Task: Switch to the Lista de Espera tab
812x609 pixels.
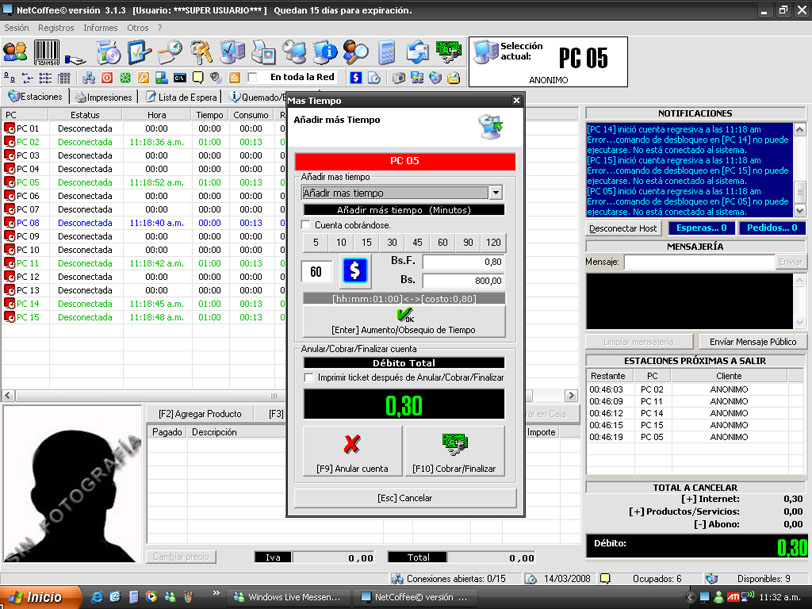Action: pyautogui.click(x=181, y=97)
